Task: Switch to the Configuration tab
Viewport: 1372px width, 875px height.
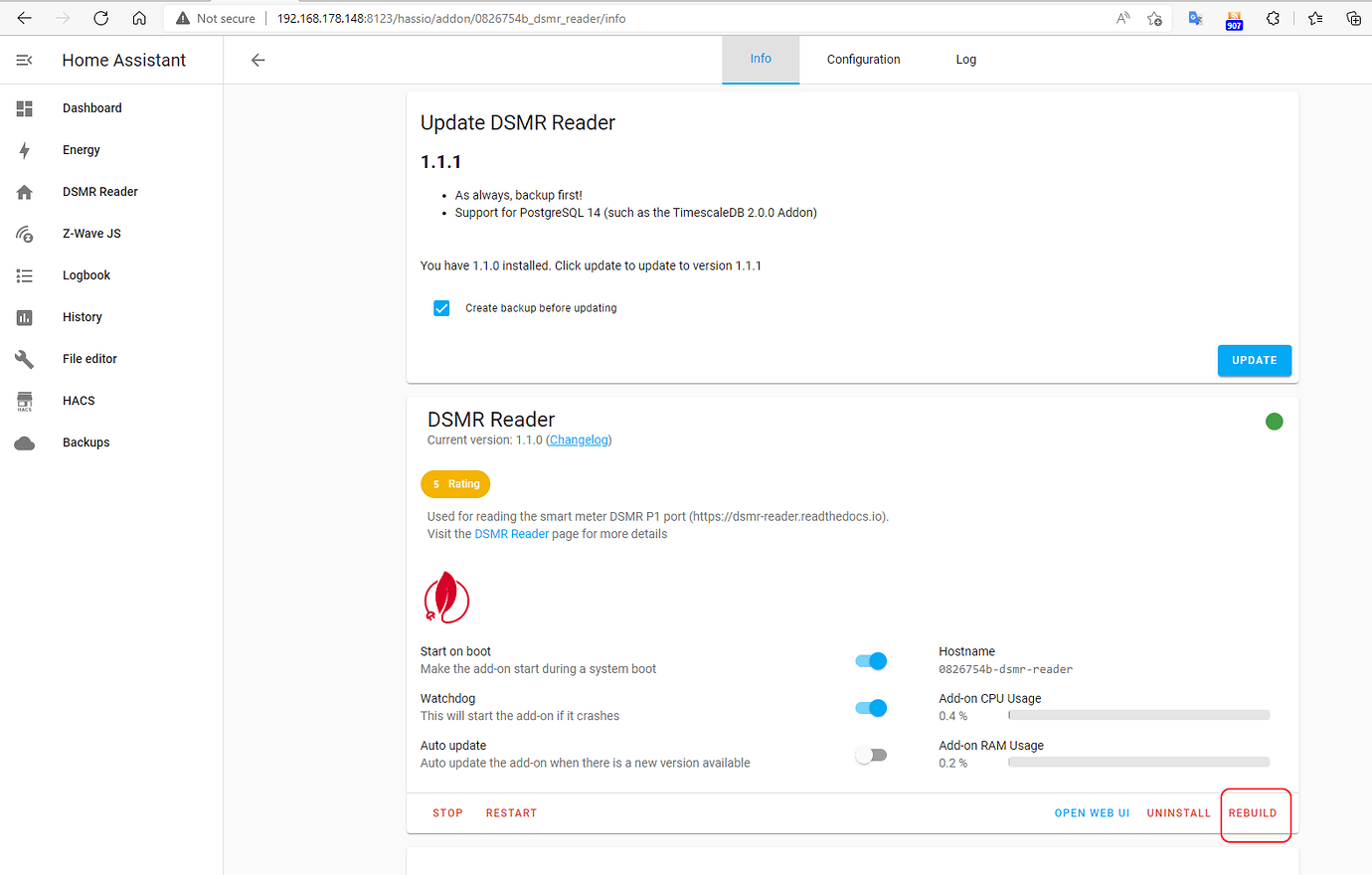Action: coord(863,59)
